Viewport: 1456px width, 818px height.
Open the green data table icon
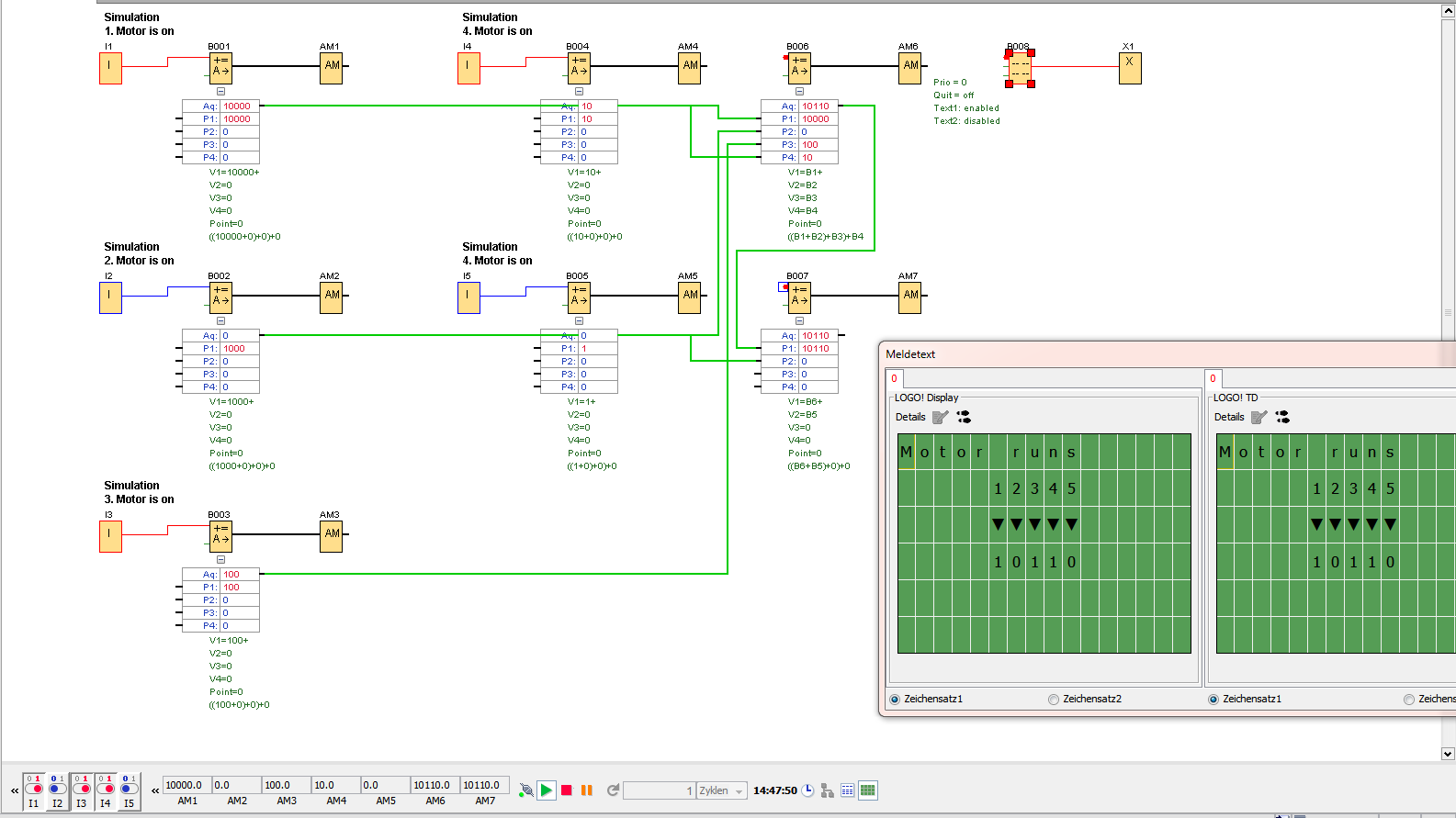[x=867, y=790]
